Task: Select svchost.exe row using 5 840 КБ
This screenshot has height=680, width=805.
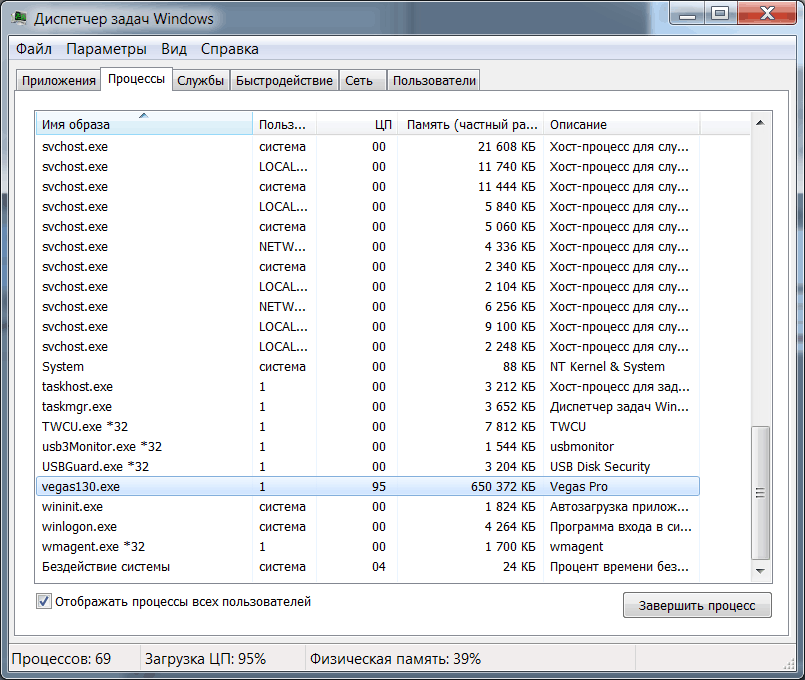Action: (368, 206)
